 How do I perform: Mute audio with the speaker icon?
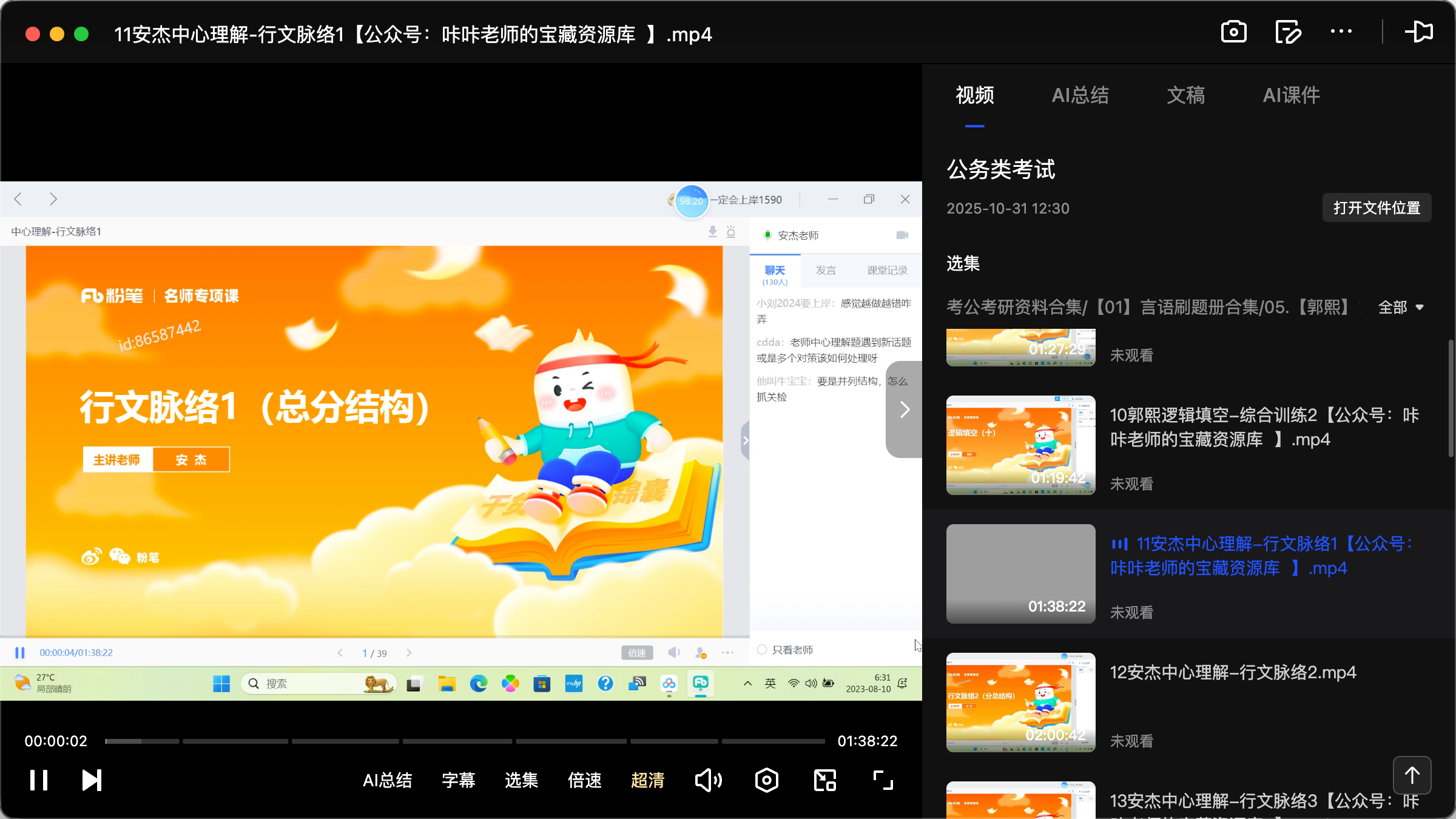[709, 780]
